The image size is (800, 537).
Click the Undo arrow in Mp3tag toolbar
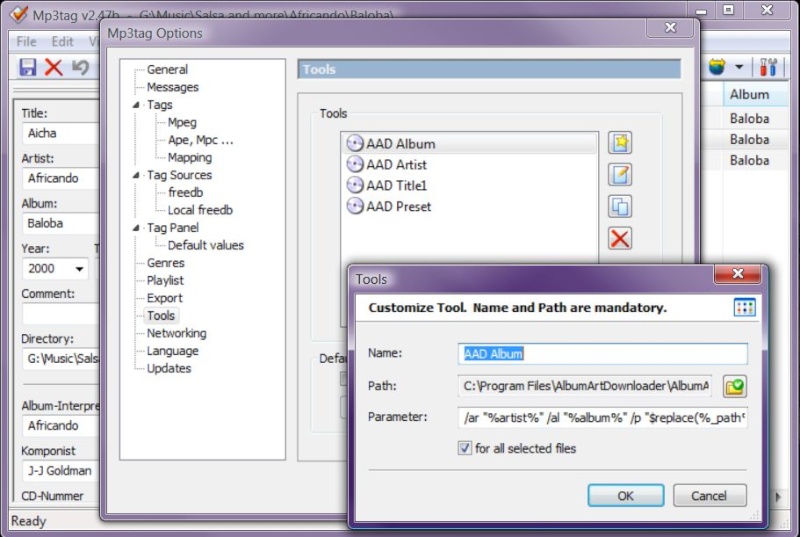pyautogui.click(x=80, y=67)
